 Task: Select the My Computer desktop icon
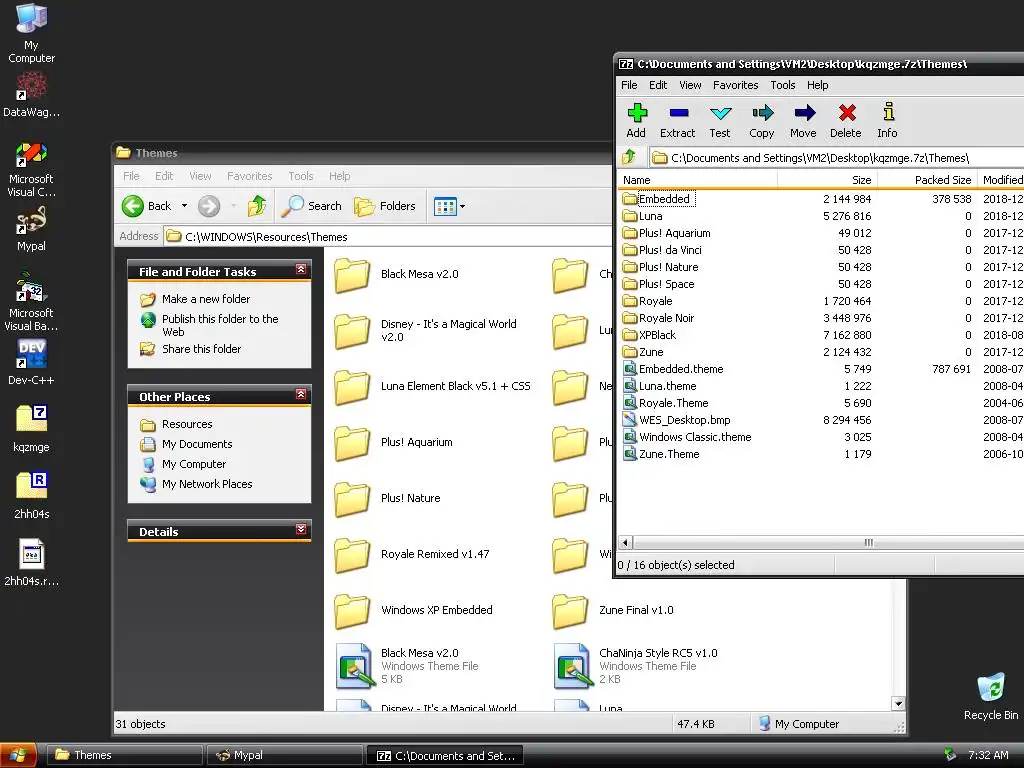[x=31, y=34]
